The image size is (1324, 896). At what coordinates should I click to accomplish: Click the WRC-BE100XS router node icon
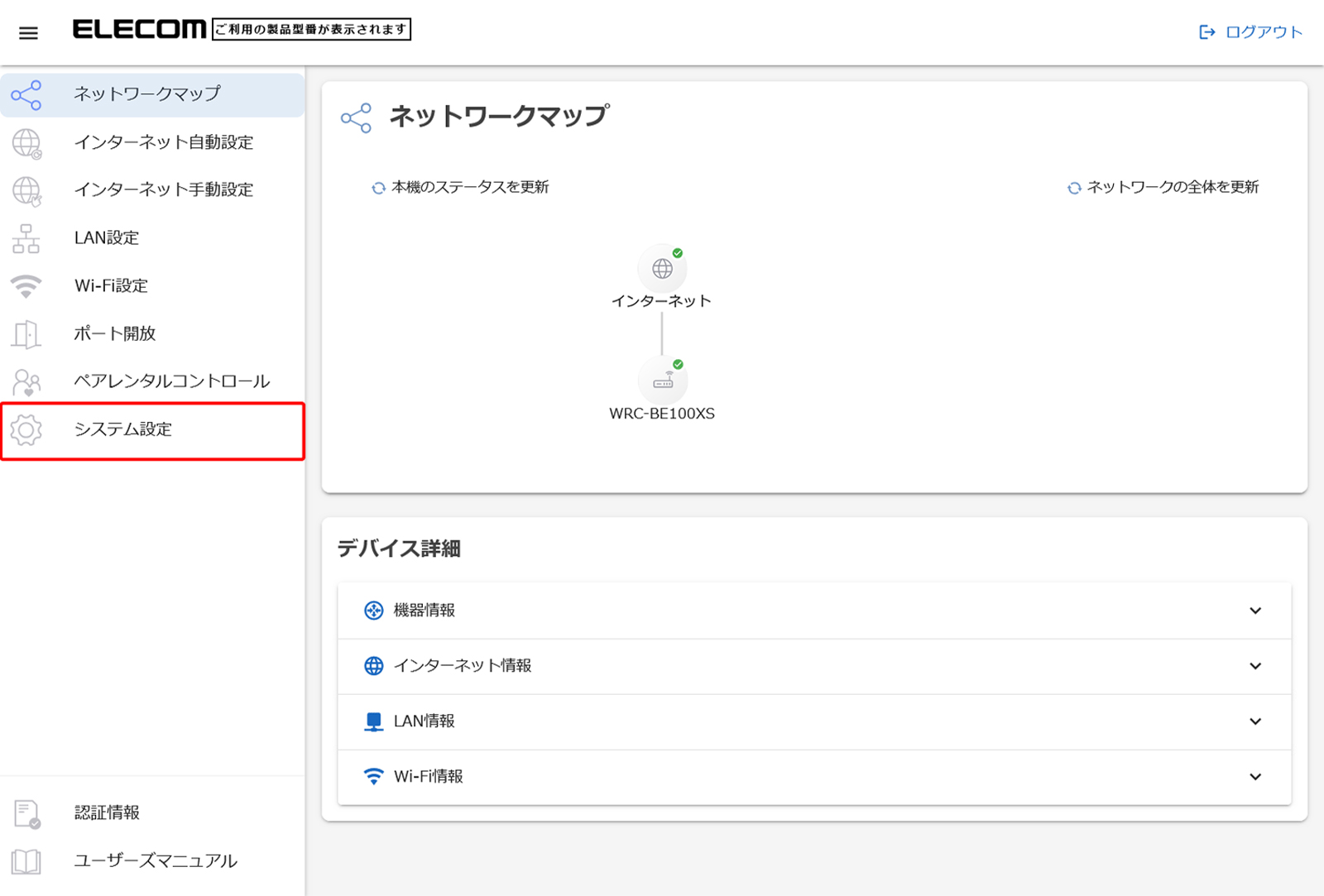point(662,381)
